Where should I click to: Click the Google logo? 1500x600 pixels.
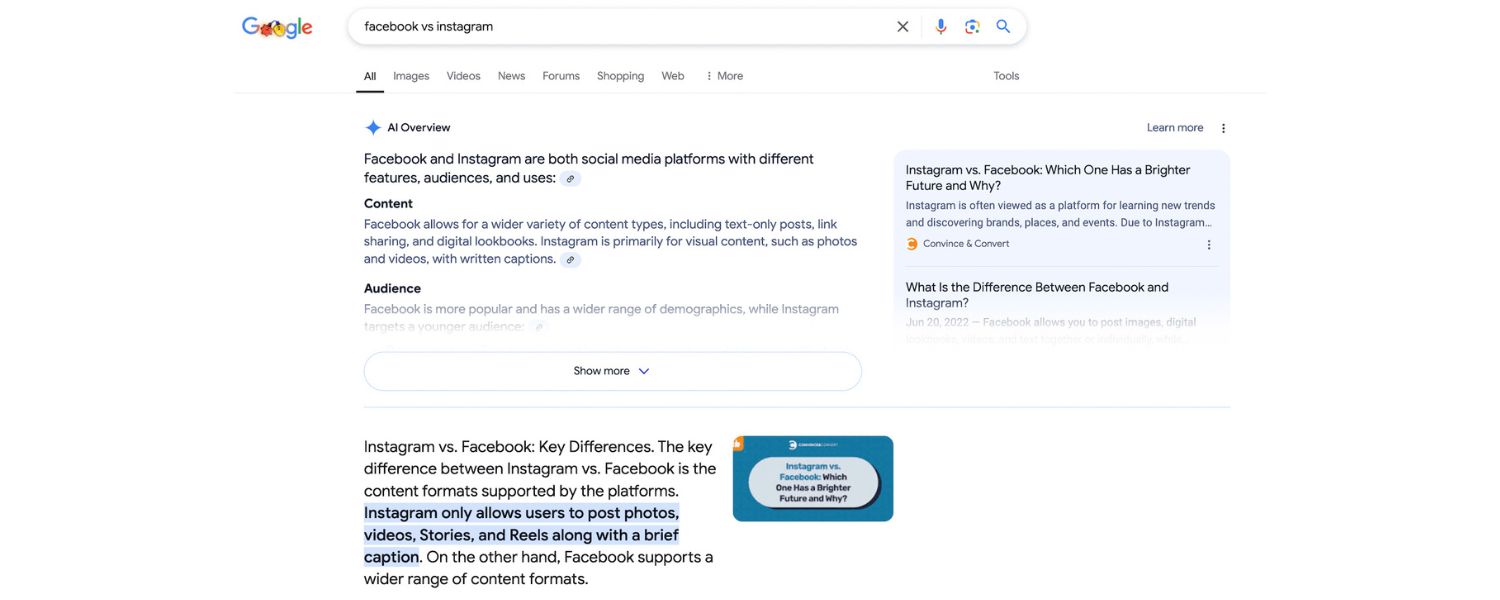tap(277, 26)
